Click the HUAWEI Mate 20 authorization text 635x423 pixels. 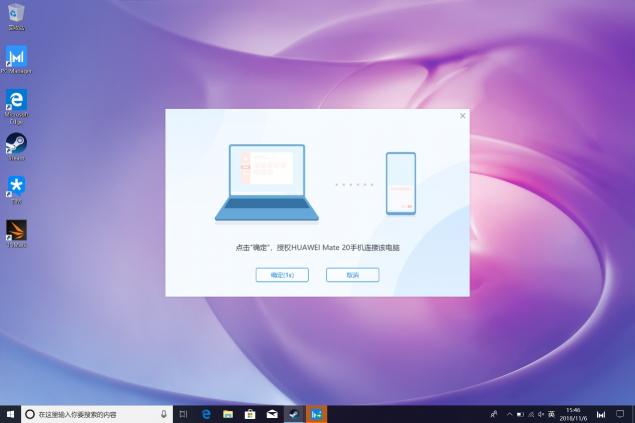coord(318,247)
